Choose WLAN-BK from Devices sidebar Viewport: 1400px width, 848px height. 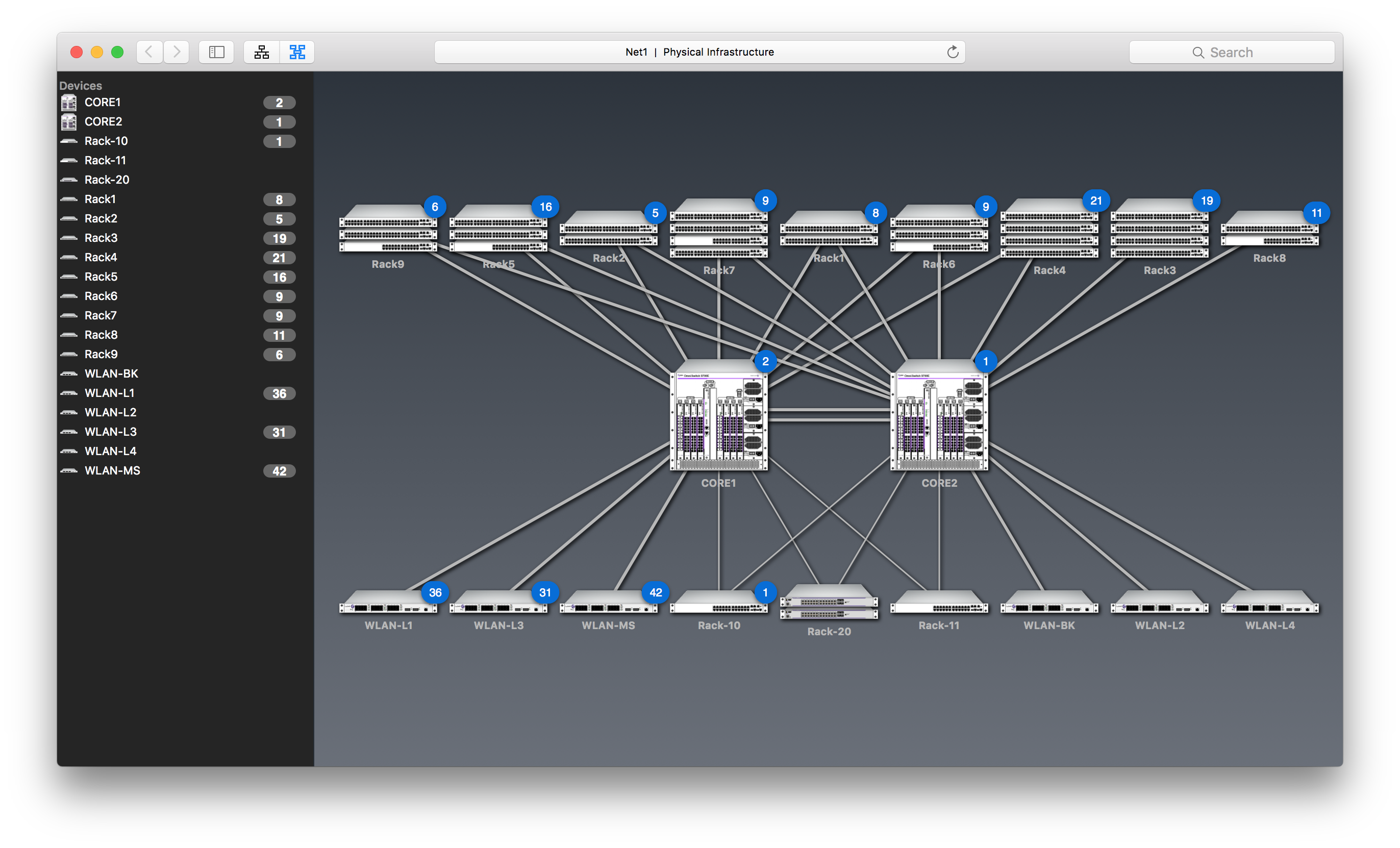coord(111,373)
